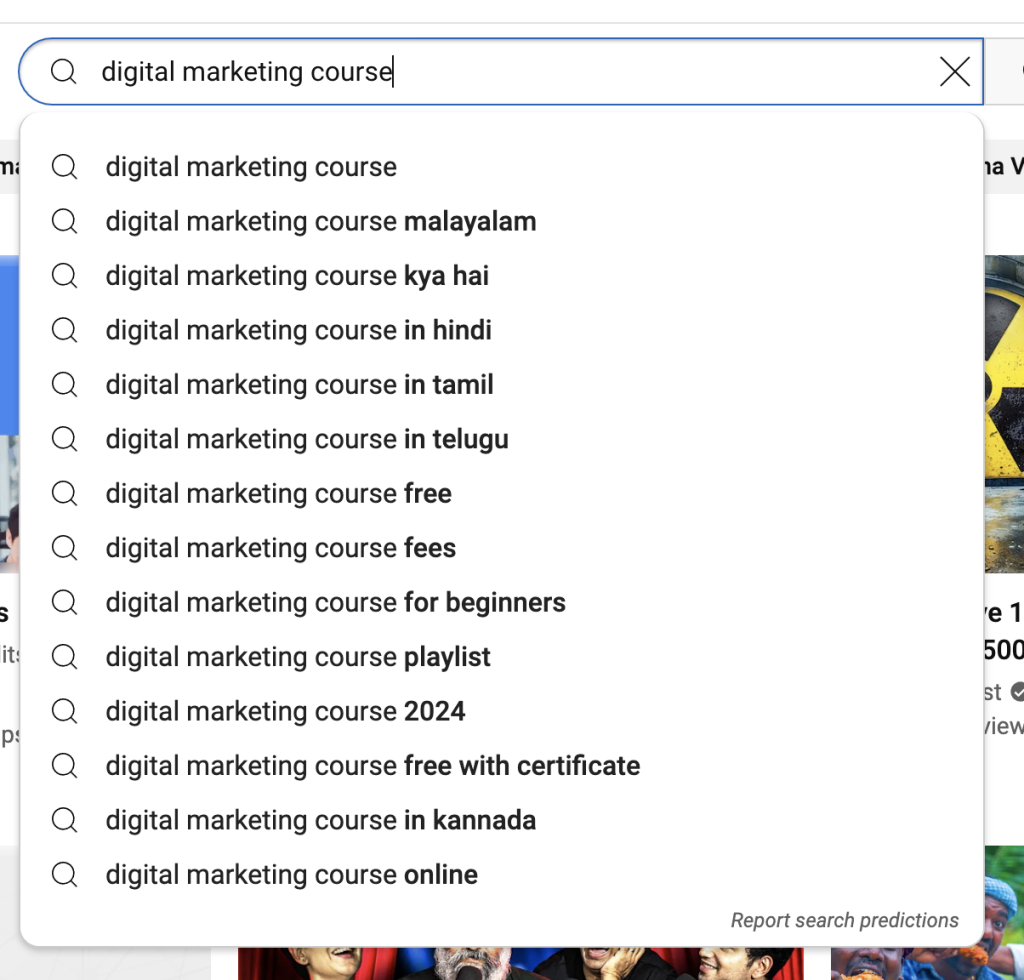1024x980 pixels.
Task: Click magnifier icon beside "digital marketing course free"
Action: 63,493
